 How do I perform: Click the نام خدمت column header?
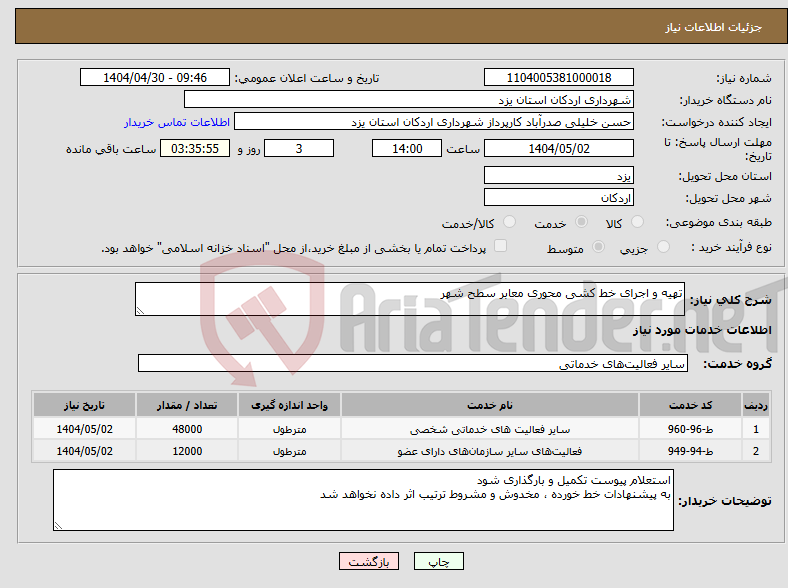[x=490, y=405]
